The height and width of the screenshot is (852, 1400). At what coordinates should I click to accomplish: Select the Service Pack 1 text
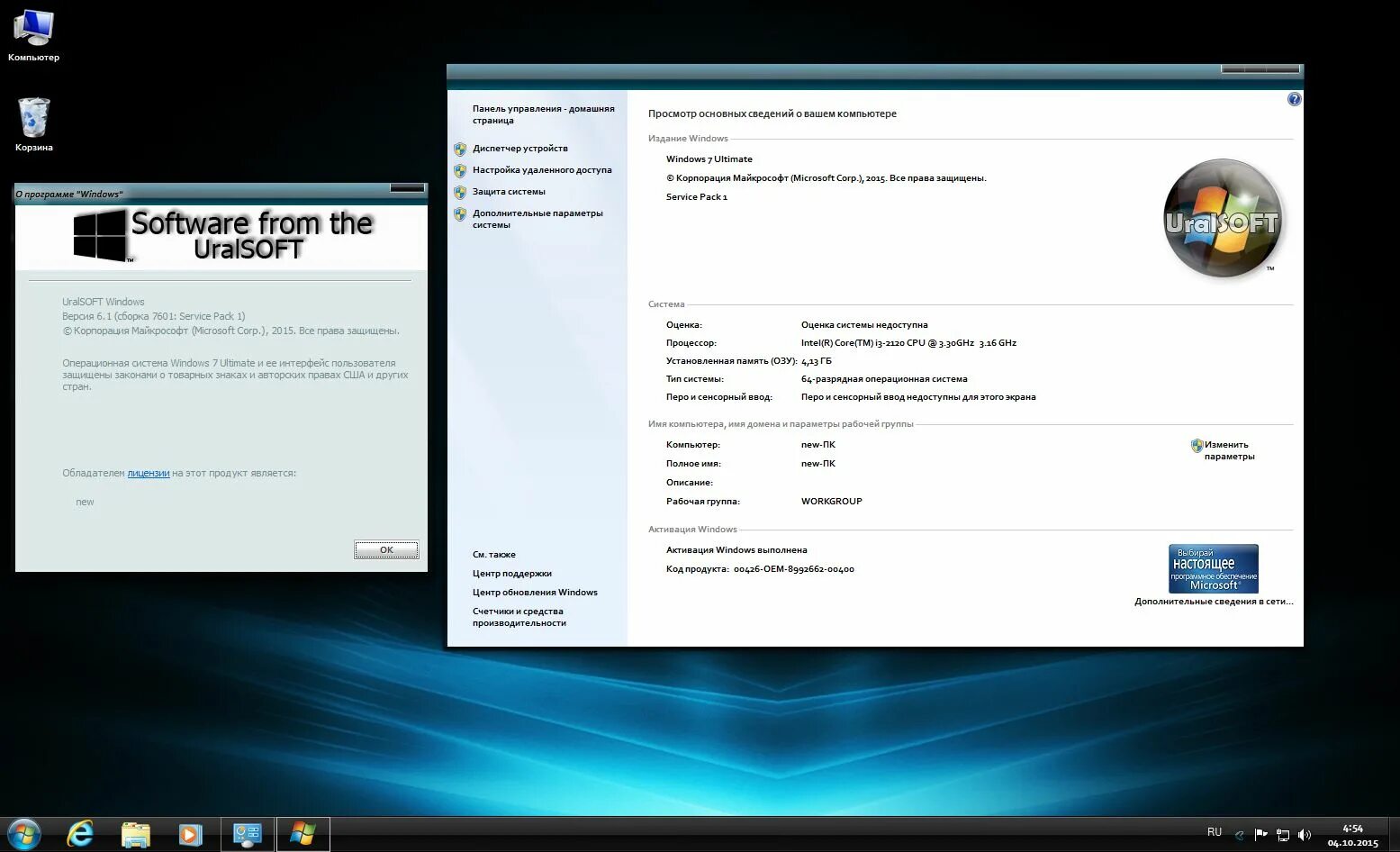point(697,197)
